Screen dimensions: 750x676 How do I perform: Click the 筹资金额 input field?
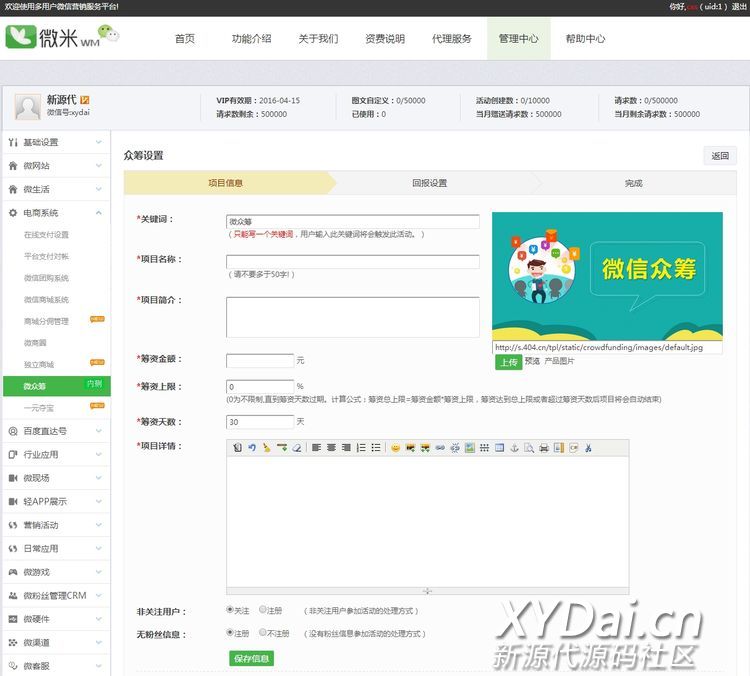pyautogui.click(x=260, y=360)
